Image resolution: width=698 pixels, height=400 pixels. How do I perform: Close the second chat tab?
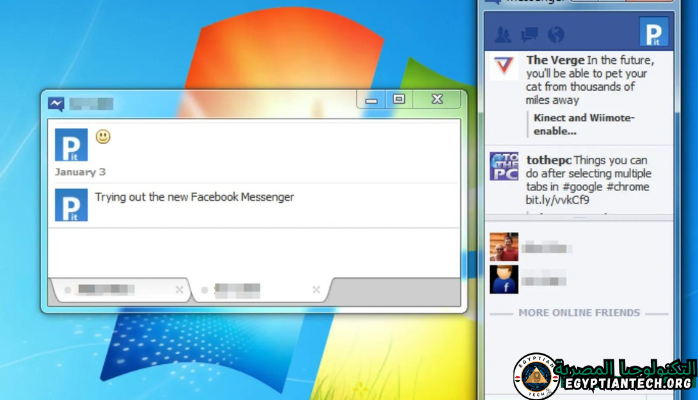point(317,290)
